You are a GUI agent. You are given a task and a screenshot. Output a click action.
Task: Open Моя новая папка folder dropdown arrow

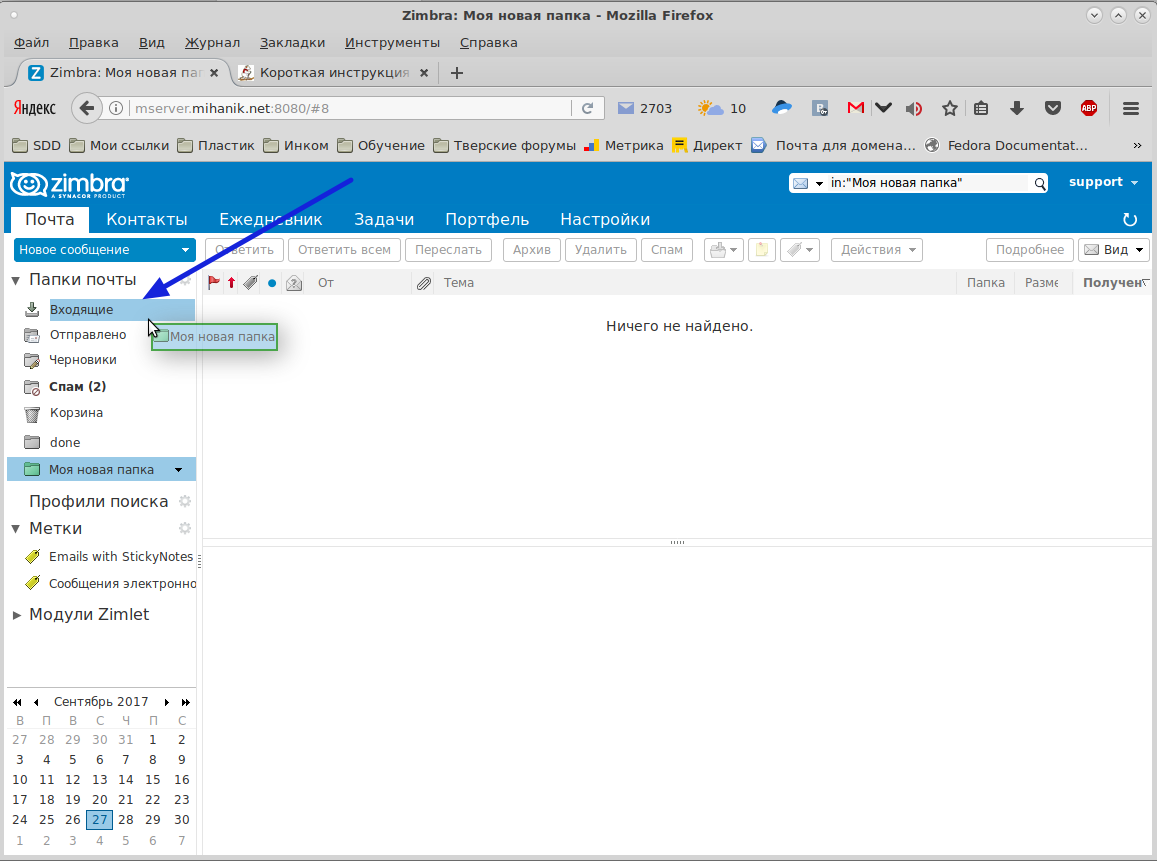point(179,470)
